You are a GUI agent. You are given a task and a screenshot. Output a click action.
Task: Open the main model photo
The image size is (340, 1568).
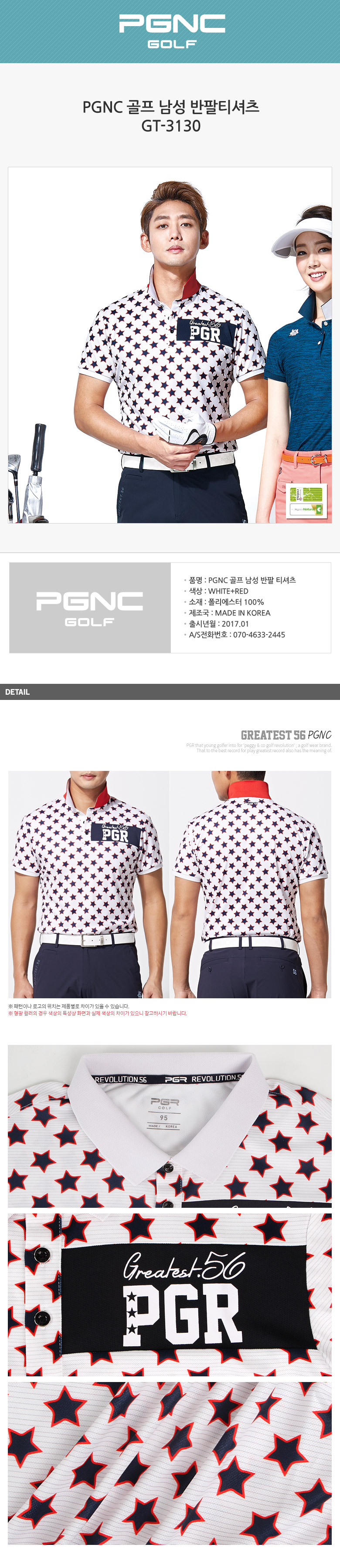(170, 345)
